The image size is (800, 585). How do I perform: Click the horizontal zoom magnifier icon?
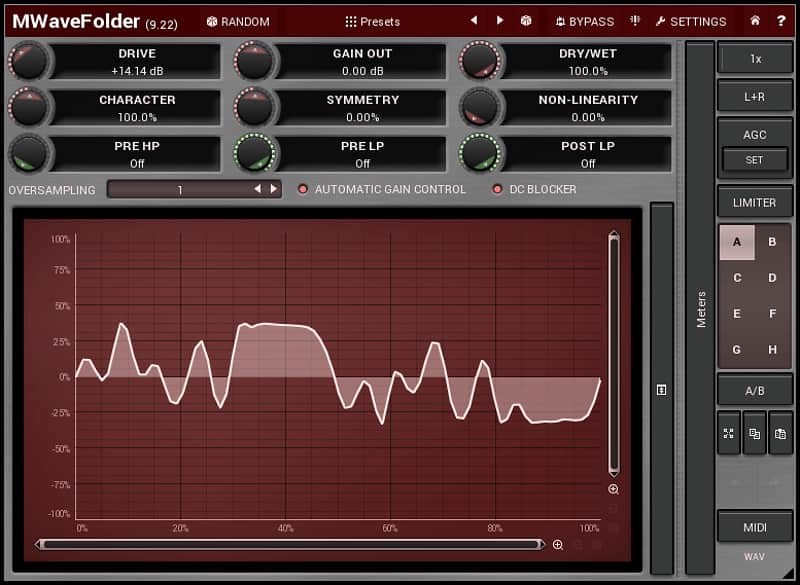click(x=558, y=545)
